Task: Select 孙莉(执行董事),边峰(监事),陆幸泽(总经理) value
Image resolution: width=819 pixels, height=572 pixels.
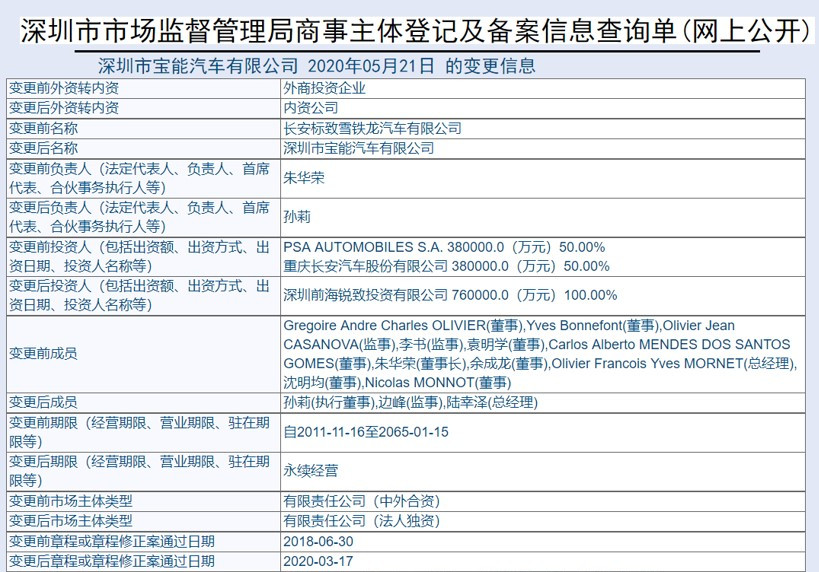Action: (x=411, y=402)
